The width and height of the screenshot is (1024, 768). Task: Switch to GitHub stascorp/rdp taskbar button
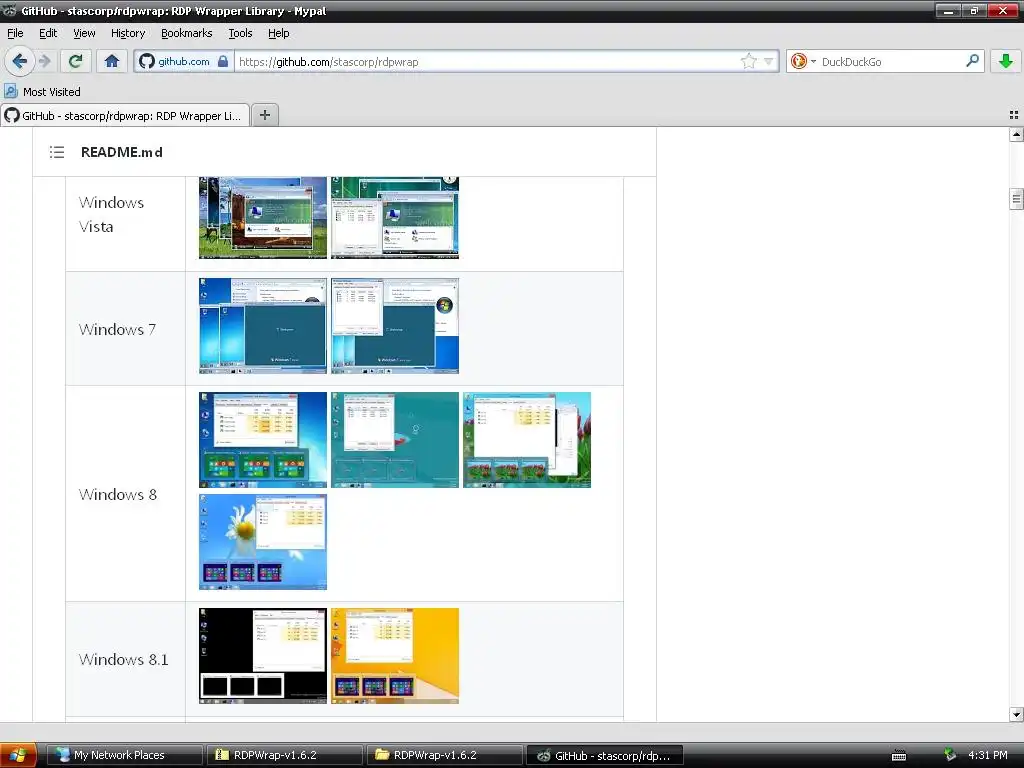click(x=604, y=755)
